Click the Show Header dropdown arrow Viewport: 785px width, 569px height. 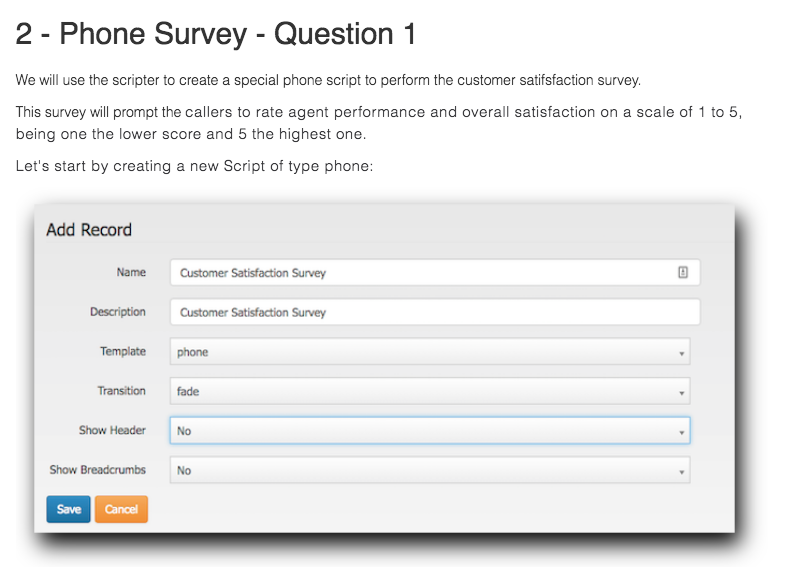(x=681, y=432)
